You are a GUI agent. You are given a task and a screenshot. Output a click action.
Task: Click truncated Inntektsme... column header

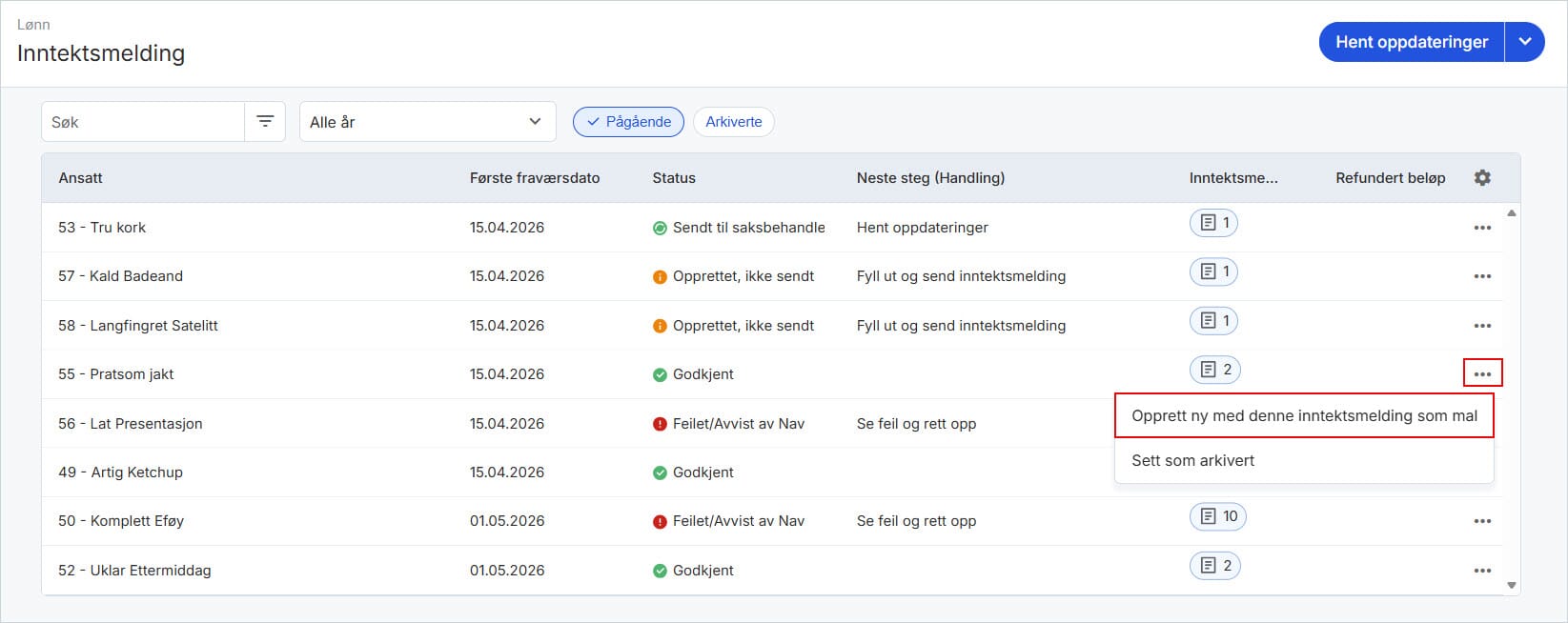point(1233,178)
